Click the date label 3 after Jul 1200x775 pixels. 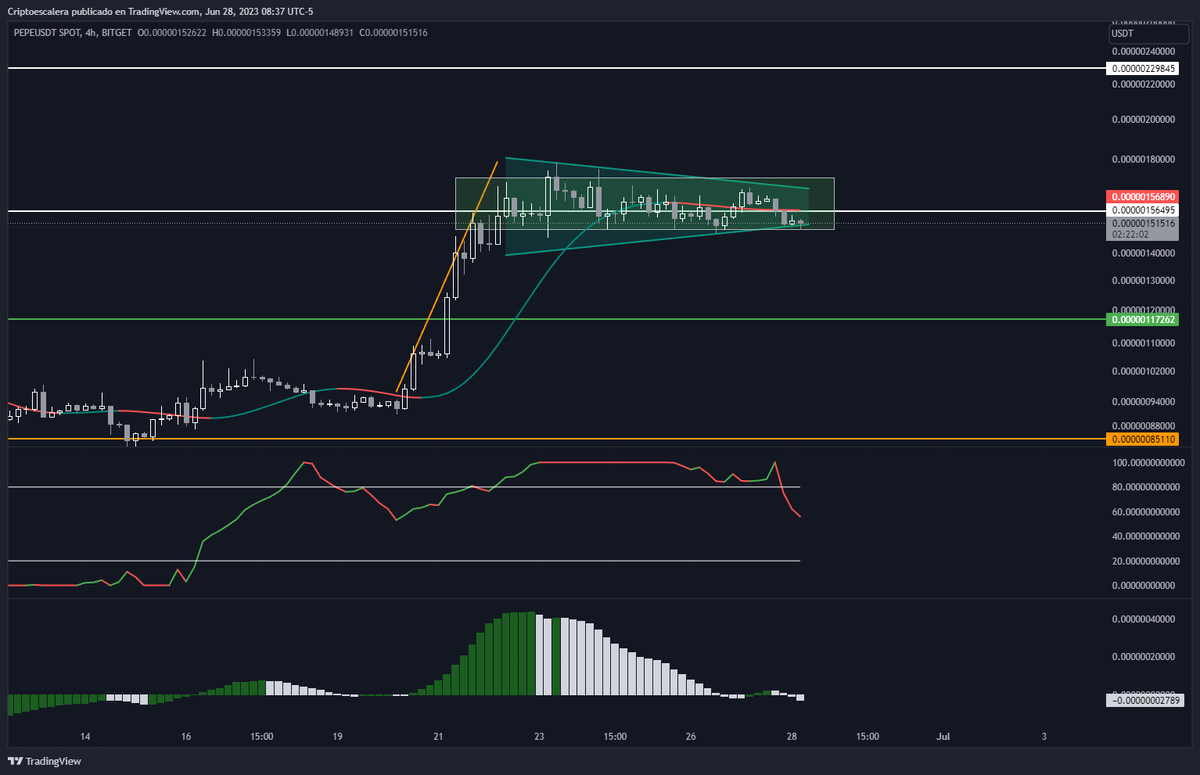[x=1043, y=737]
